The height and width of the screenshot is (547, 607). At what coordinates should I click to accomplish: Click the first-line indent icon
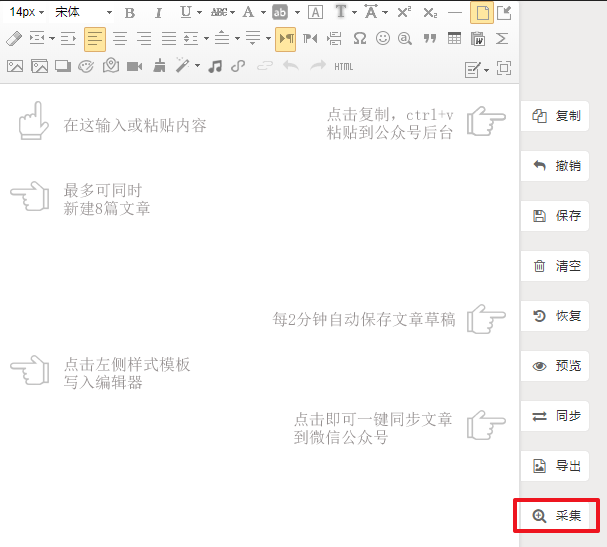(x=37, y=38)
